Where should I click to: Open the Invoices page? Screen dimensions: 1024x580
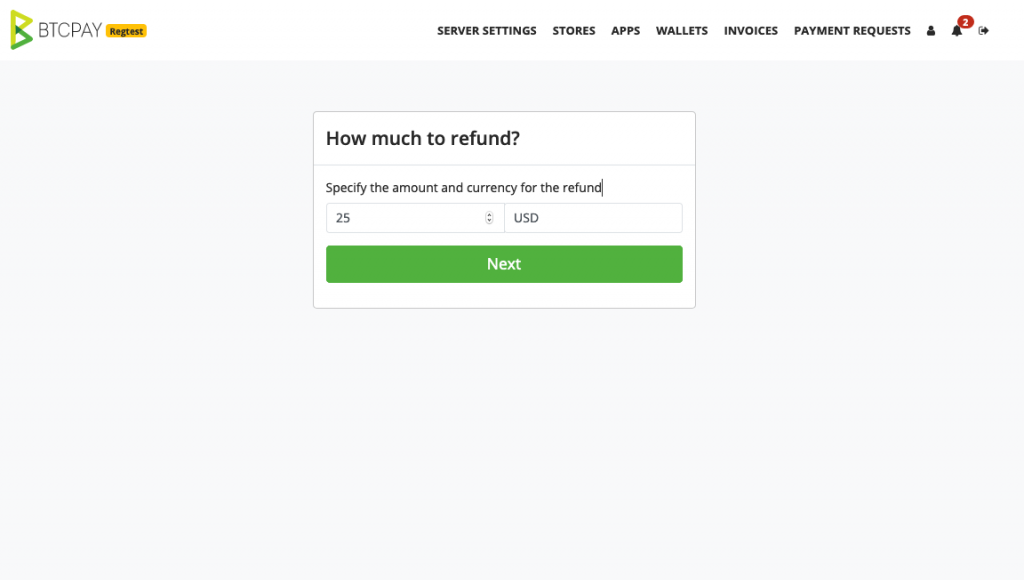click(750, 31)
